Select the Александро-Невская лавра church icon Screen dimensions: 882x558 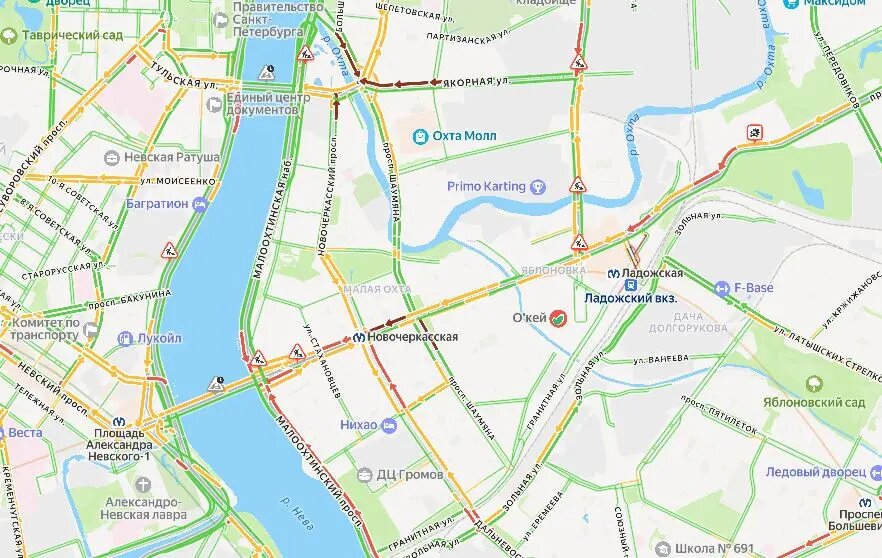[143, 484]
